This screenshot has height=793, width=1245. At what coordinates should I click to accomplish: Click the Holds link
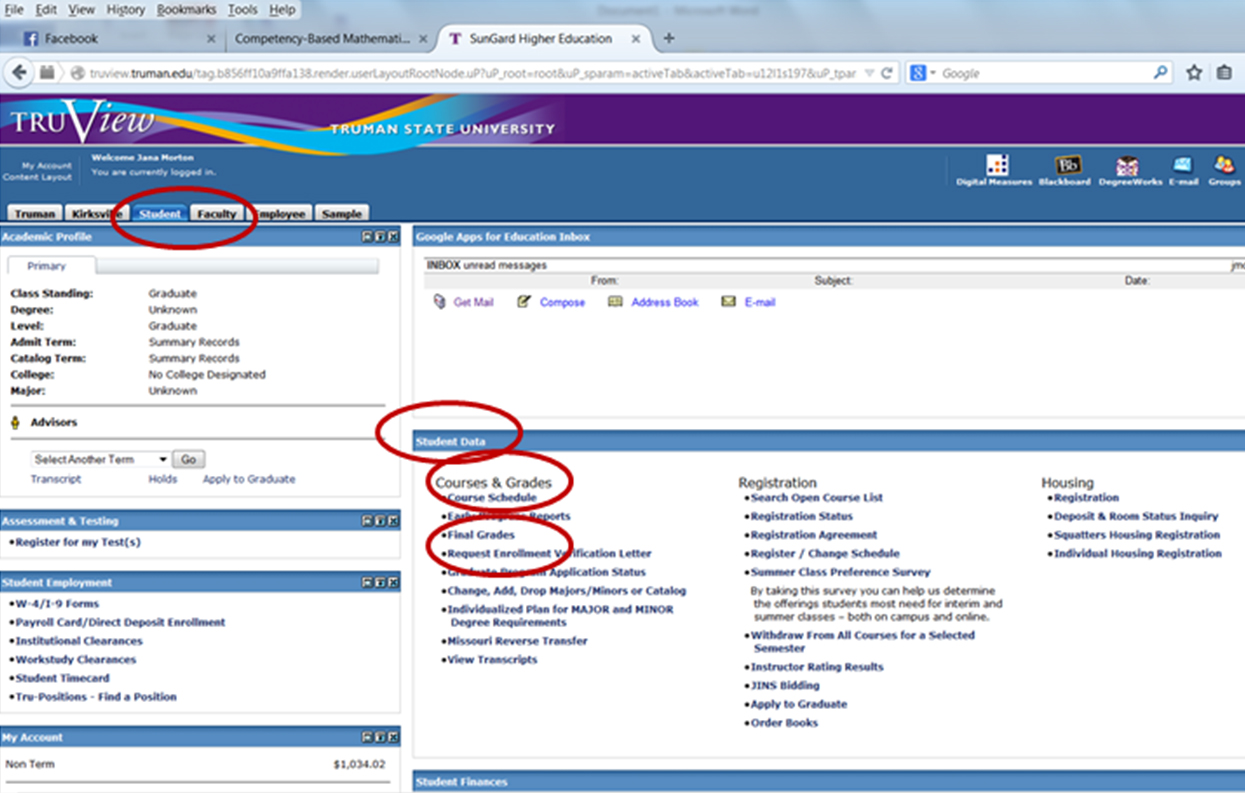(x=163, y=479)
